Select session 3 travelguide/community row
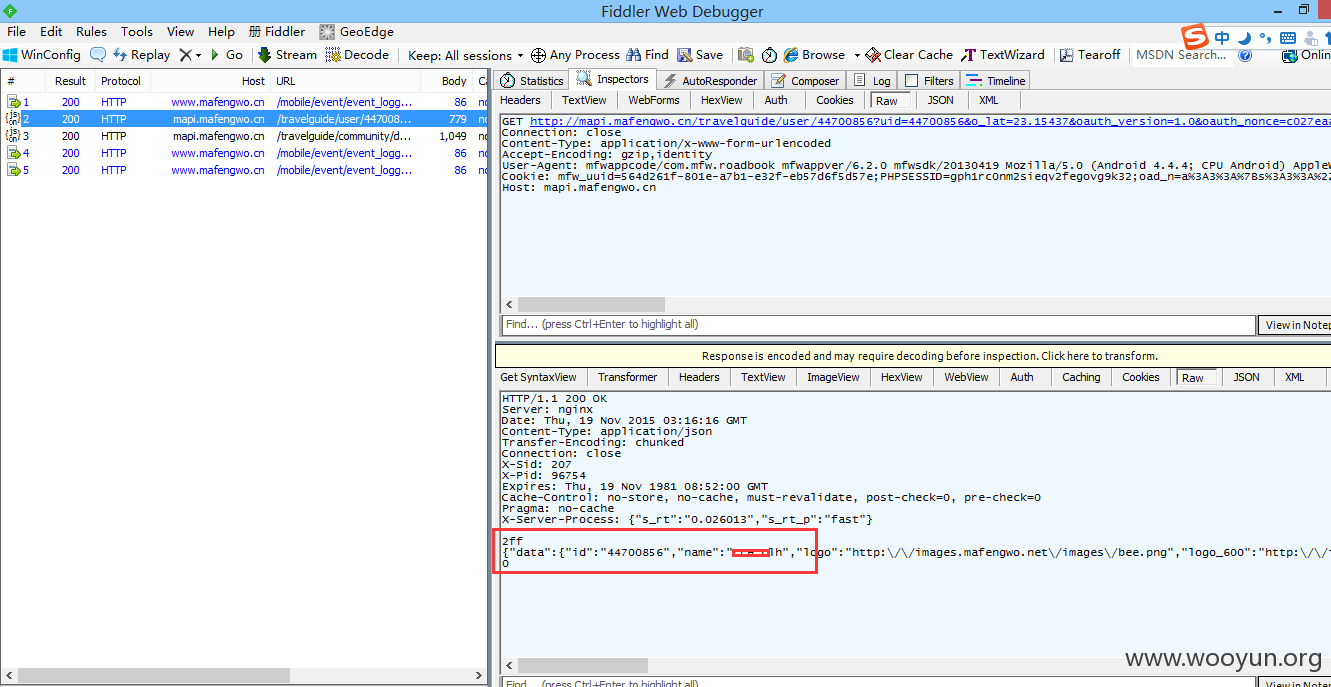Viewport: 1331px width, 687px height. coord(245,136)
